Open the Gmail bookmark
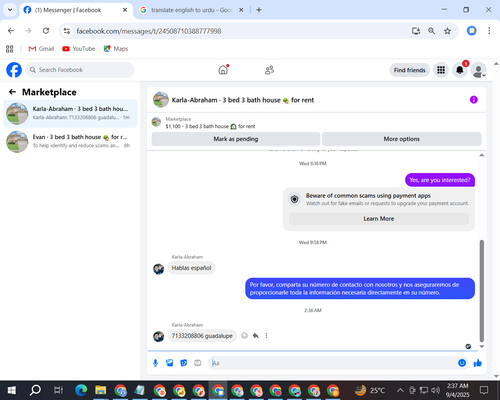The image size is (500, 400). point(41,49)
